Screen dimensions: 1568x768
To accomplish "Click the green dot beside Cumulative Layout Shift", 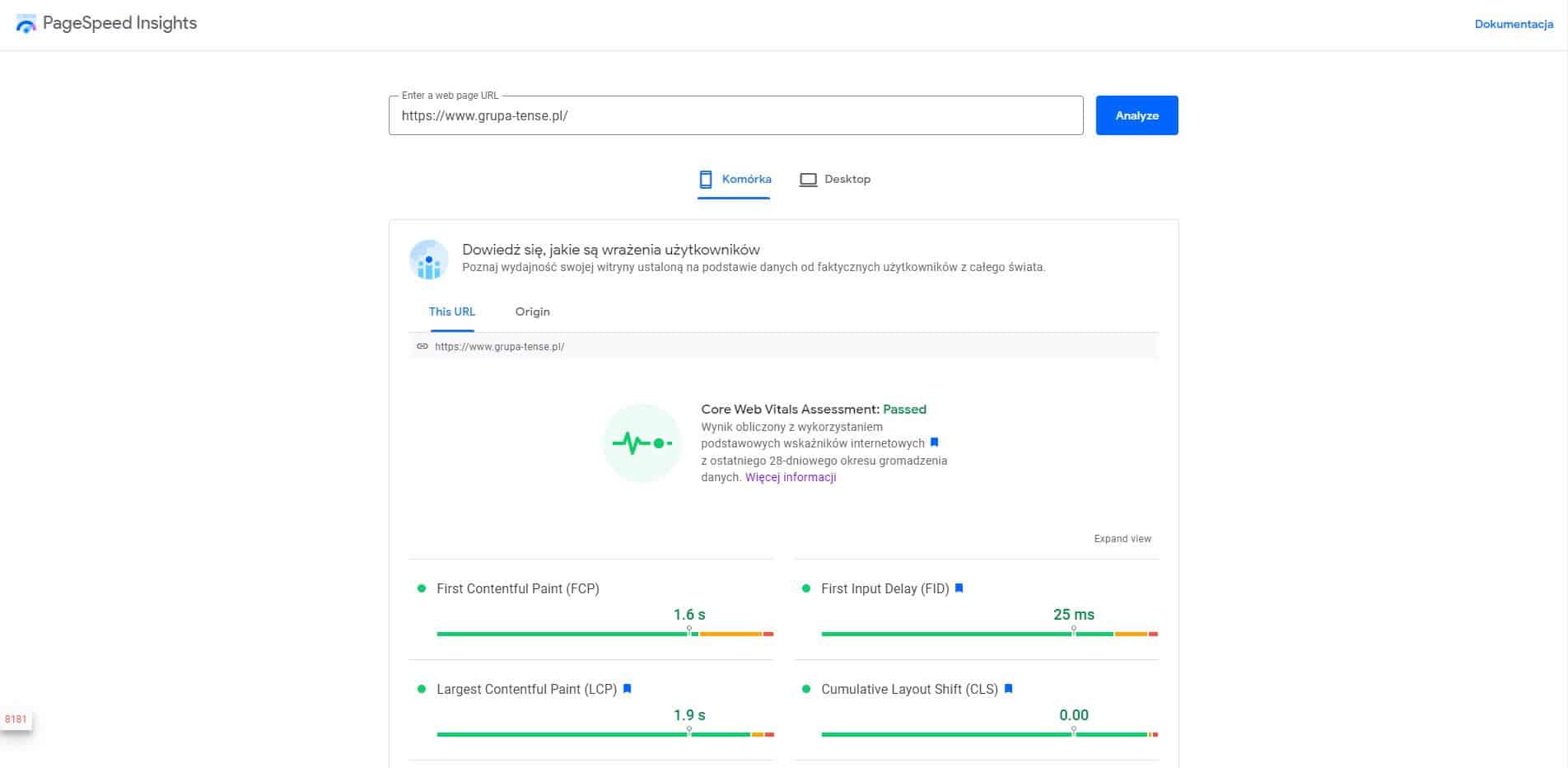I will [806, 689].
